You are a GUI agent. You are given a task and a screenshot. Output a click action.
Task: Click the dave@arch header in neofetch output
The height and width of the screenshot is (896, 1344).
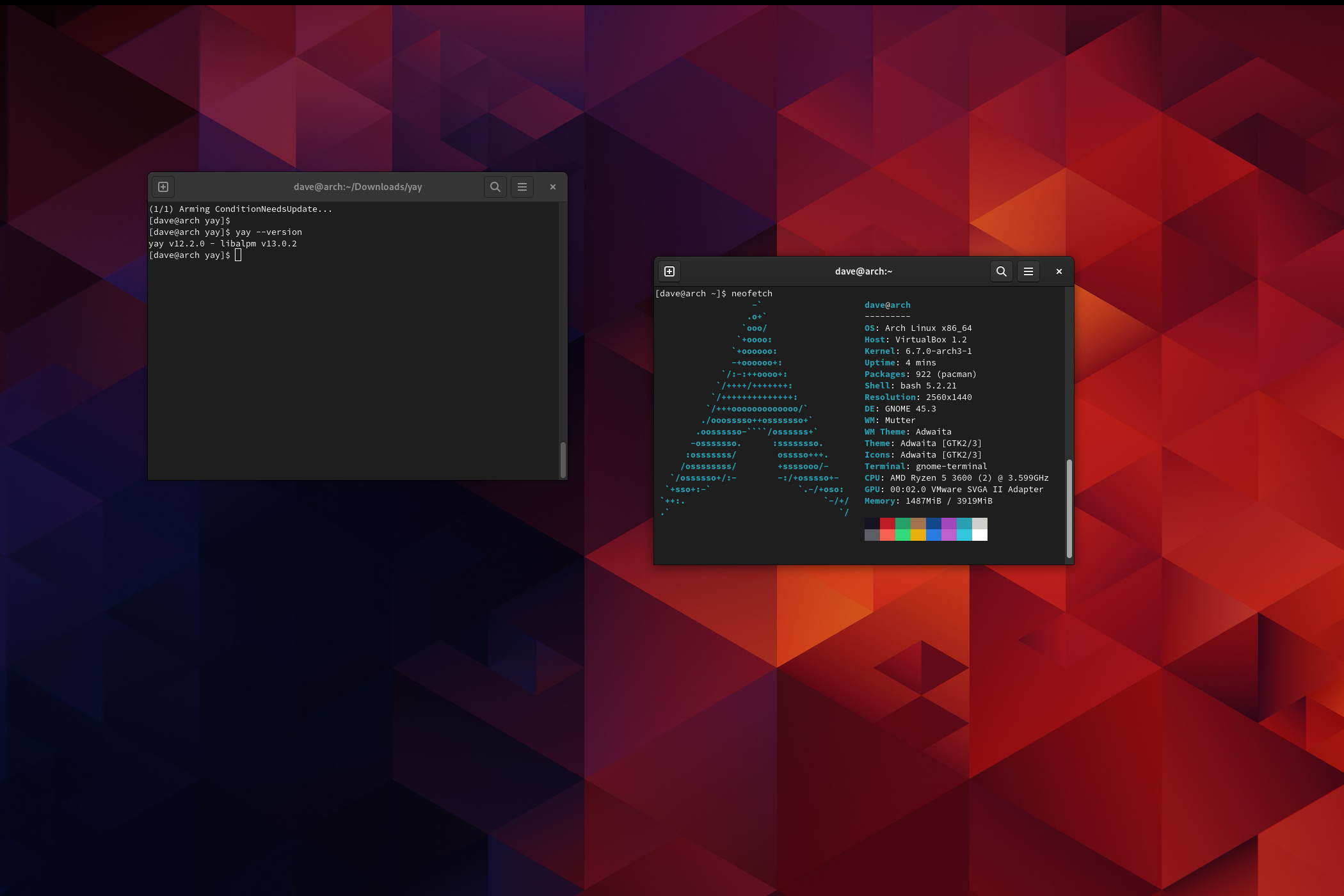(887, 305)
